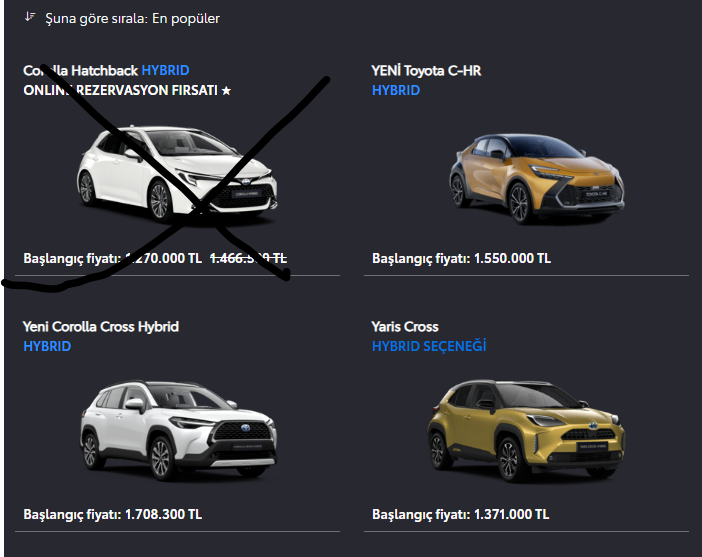
Task: Open the Yaris Cross title
Action: [405, 327]
